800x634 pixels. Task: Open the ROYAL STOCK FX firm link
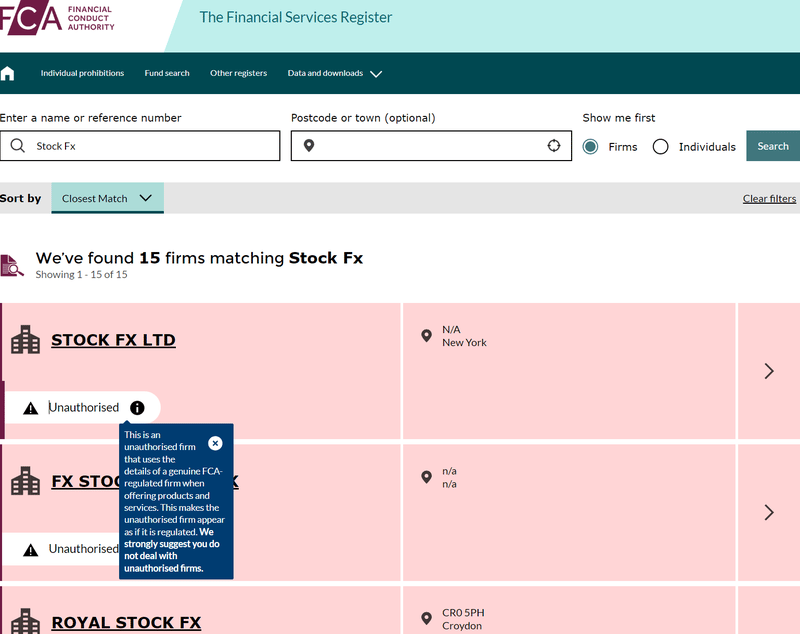[x=126, y=622]
